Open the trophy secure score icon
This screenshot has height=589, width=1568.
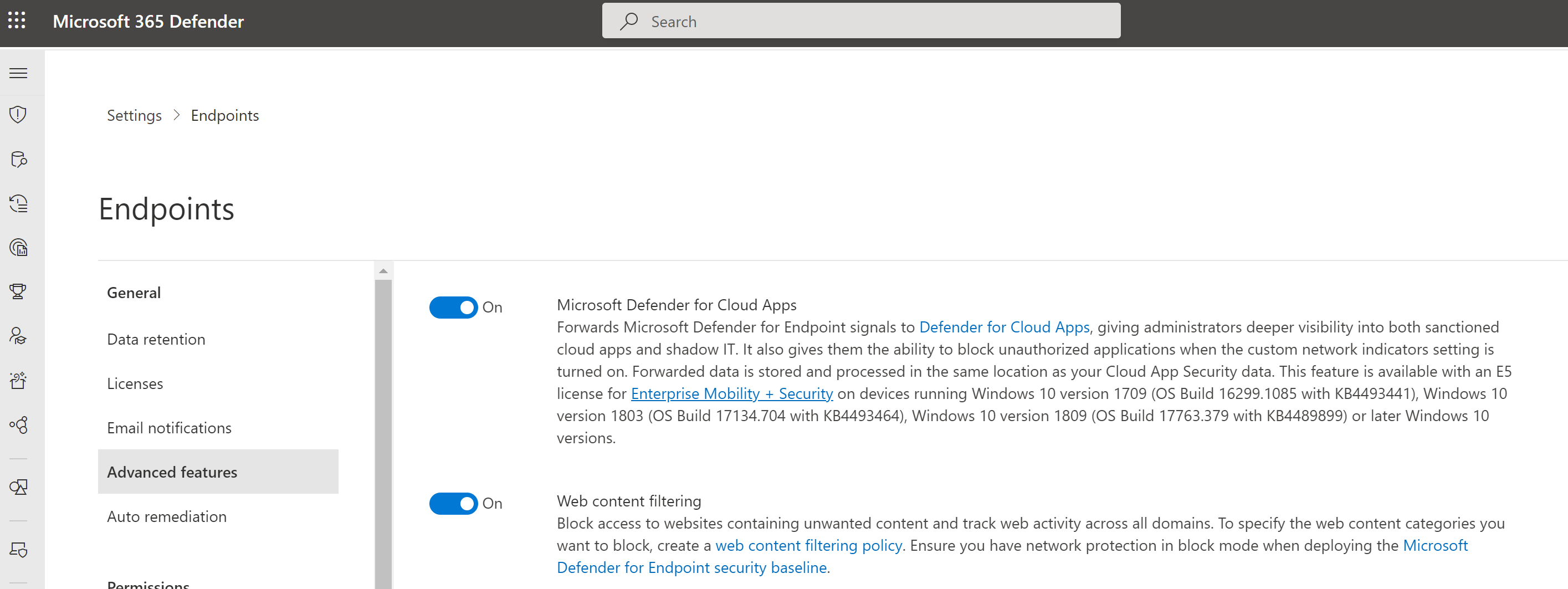pos(18,292)
